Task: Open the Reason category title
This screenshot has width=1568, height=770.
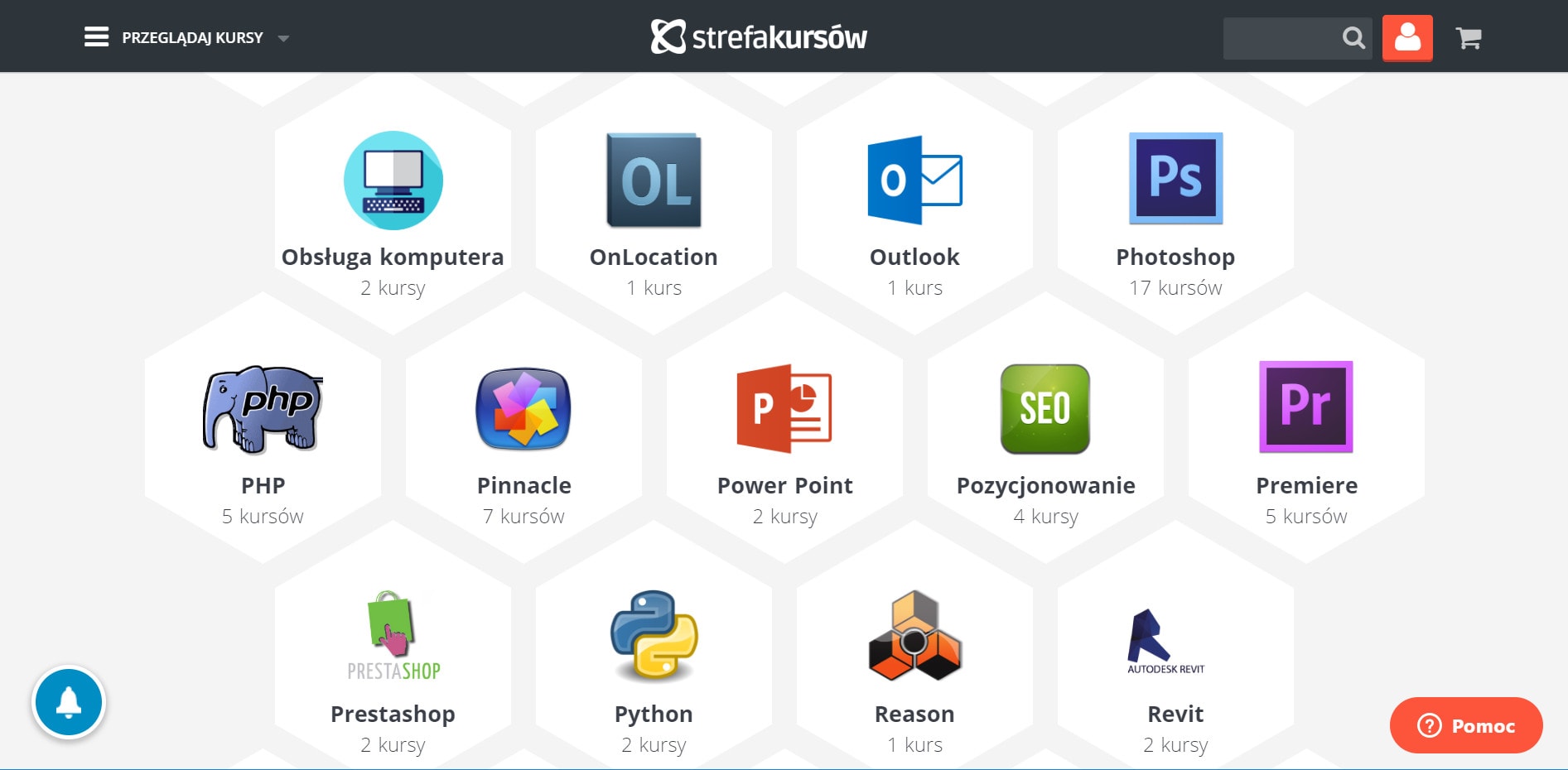Action: [x=914, y=715]
